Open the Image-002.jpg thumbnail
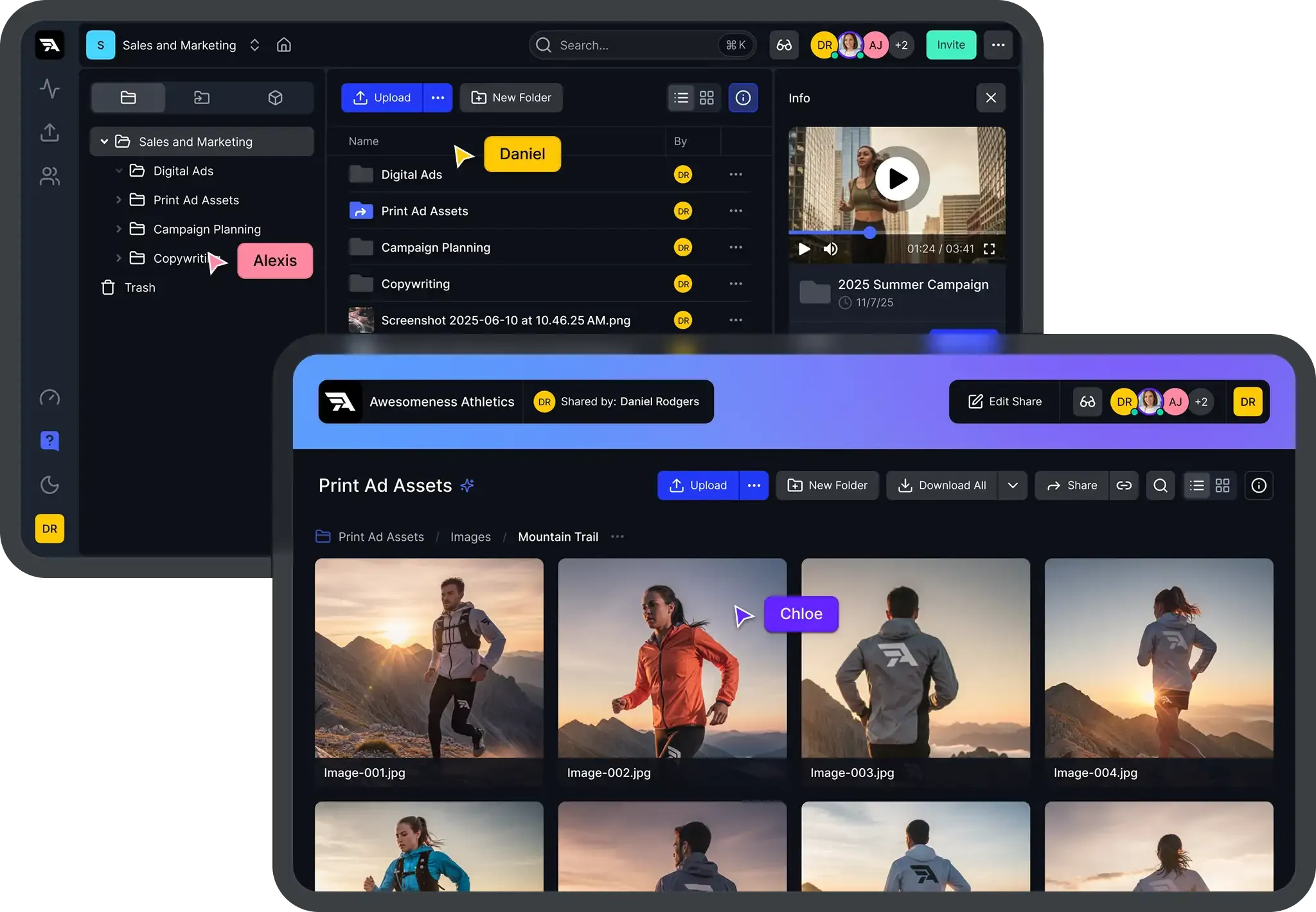The height and width of the screenshot is (912, 1316). pos(671,658)
